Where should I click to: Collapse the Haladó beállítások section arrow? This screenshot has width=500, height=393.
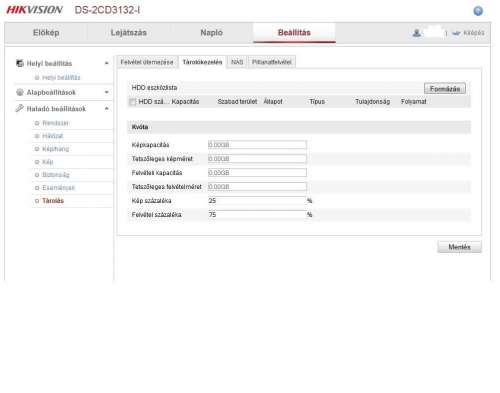click(x=107, y=108)
